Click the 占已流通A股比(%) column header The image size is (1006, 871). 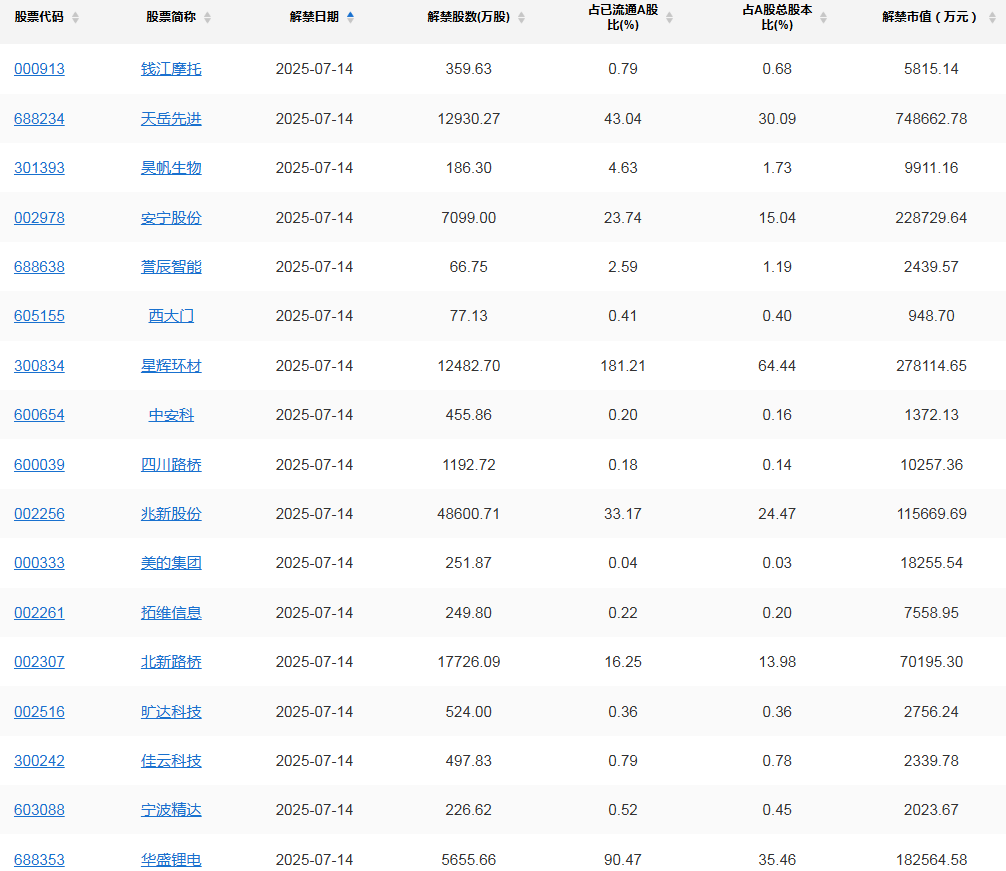(623, 17)
